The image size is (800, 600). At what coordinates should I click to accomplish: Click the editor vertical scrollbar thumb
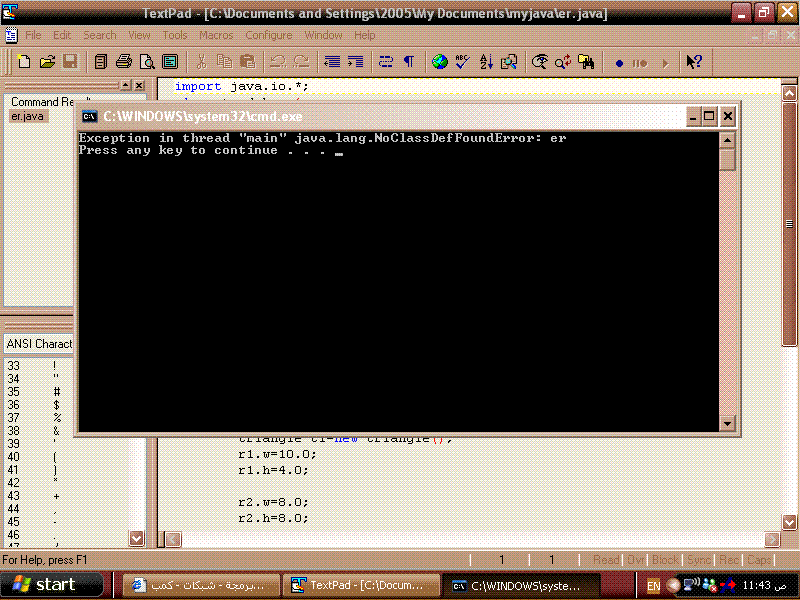[789, 223]
